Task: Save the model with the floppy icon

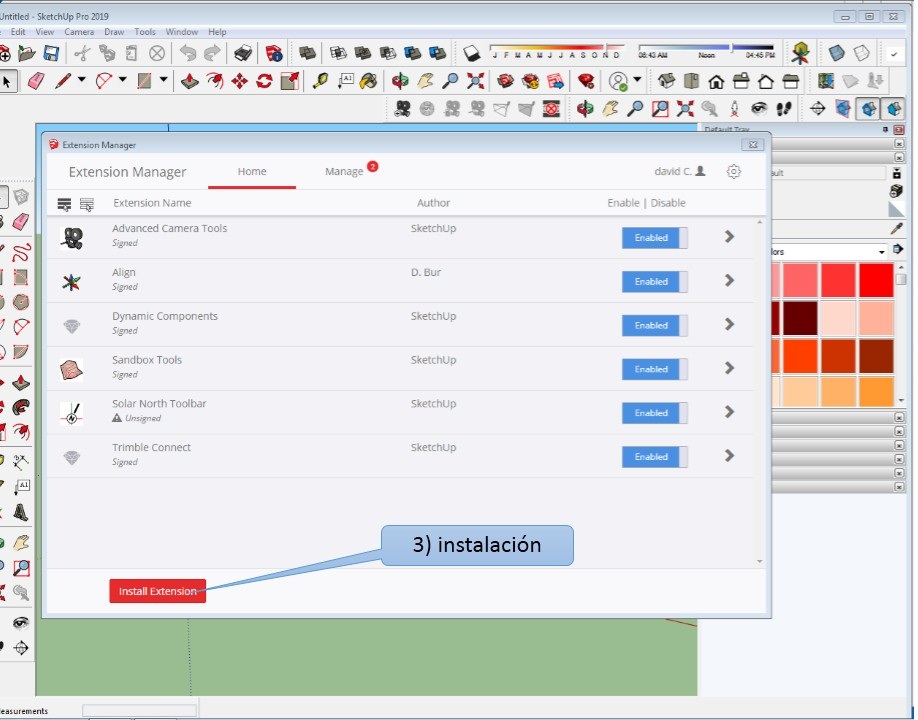Action: (x=51, y=54)
